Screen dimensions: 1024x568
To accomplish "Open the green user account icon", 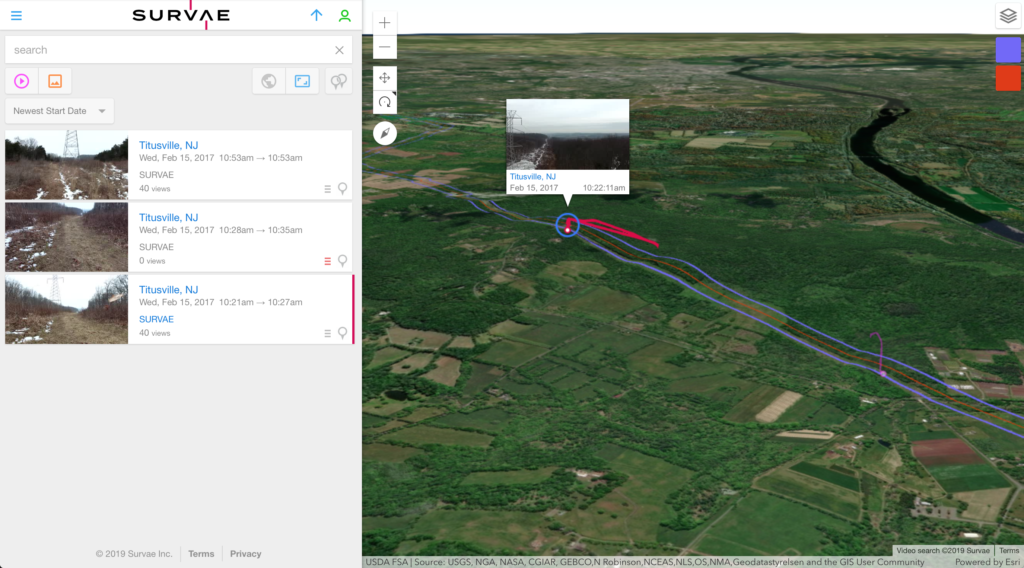I will click(345, 16).
